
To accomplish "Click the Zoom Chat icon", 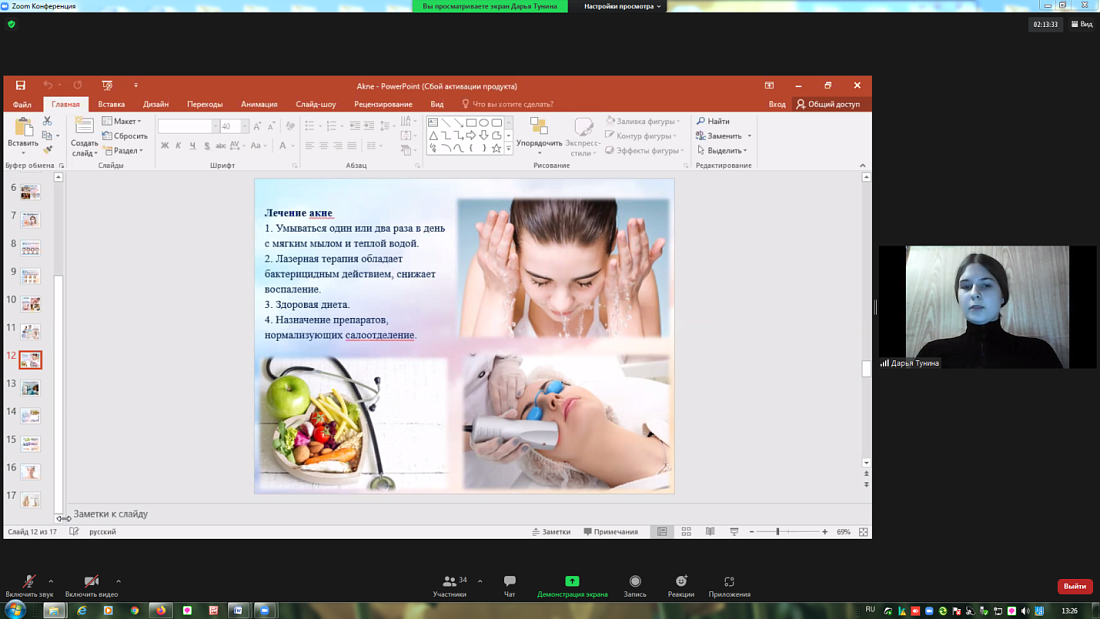I will tap(509, 582).
